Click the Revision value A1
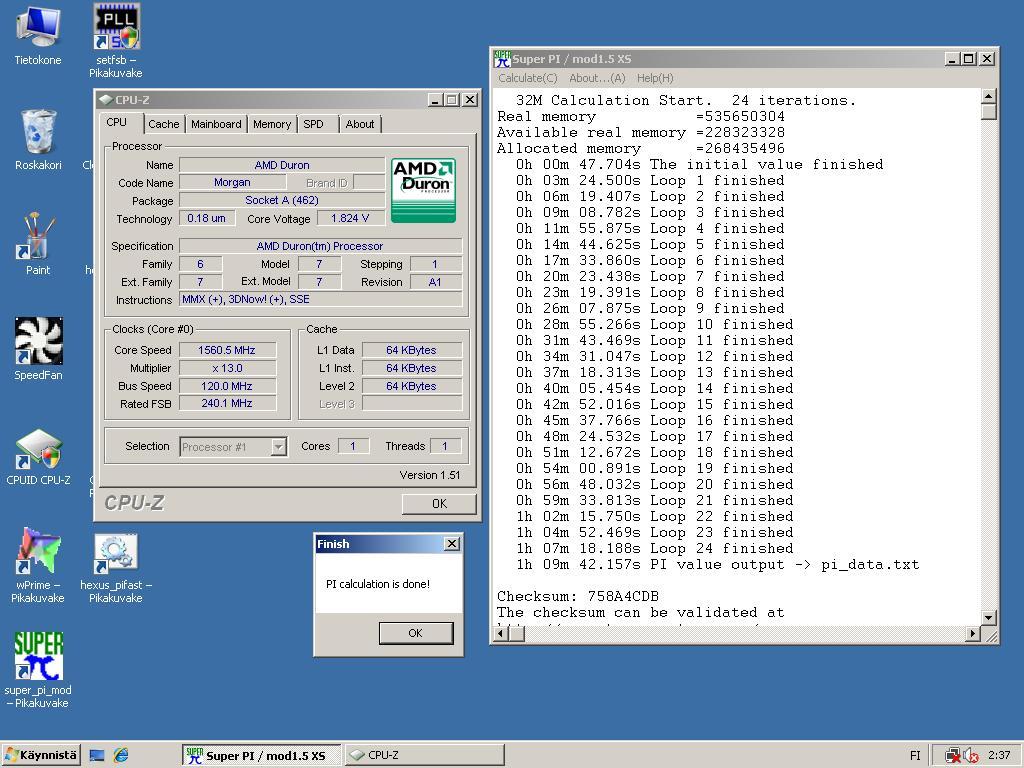1024x768 pixels. pyautogui.click(x=435, y=282)
